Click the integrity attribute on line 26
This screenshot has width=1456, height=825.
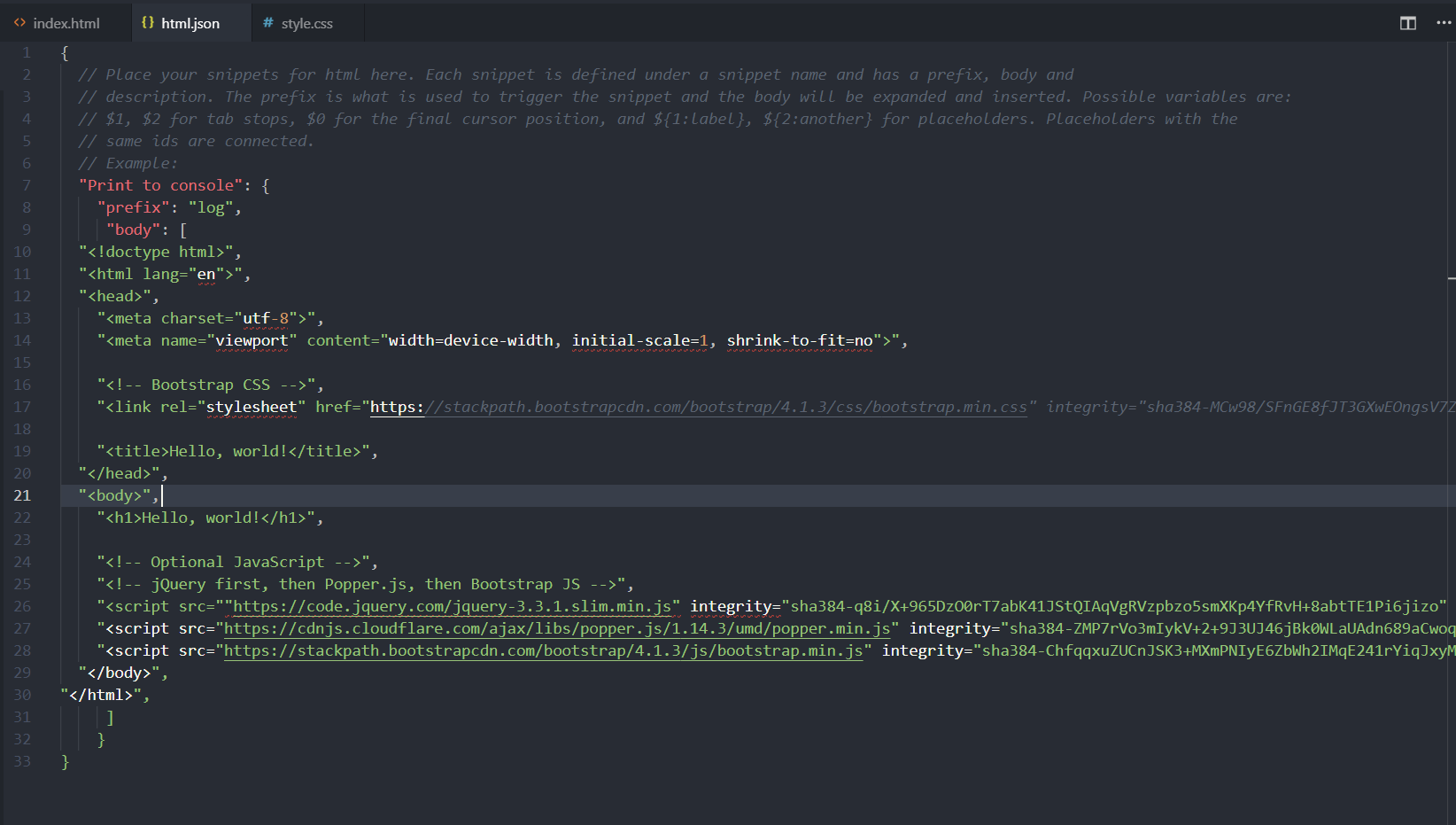[731, 606]
